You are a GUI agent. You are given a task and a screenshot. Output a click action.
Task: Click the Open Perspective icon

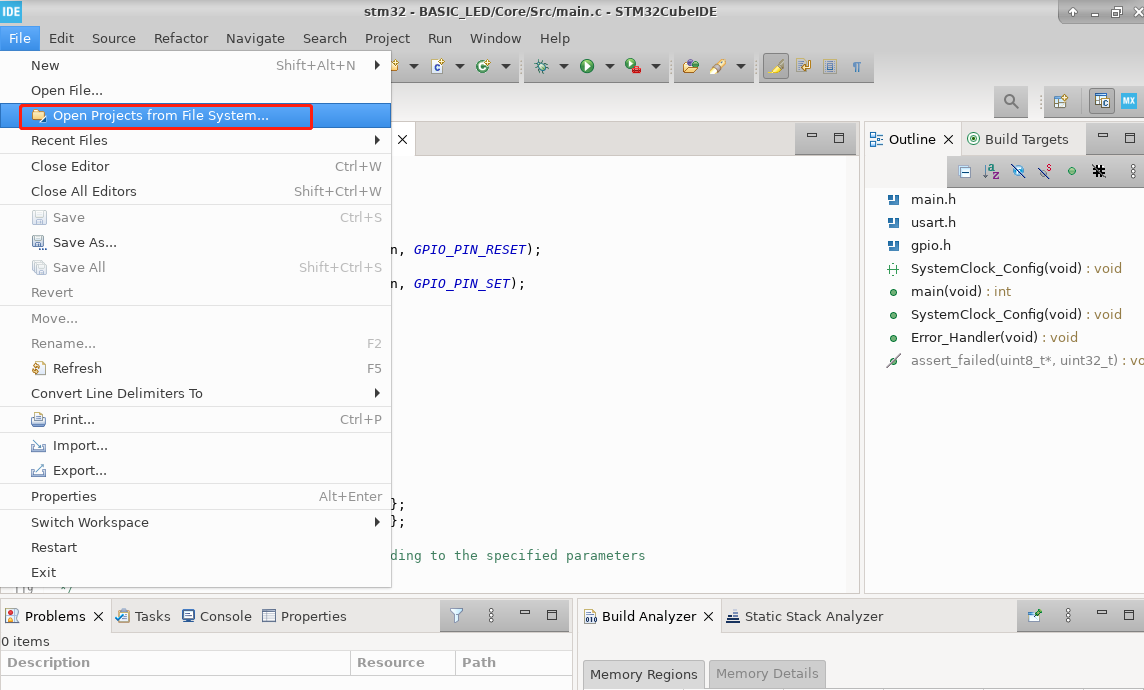pos(1061,101)
